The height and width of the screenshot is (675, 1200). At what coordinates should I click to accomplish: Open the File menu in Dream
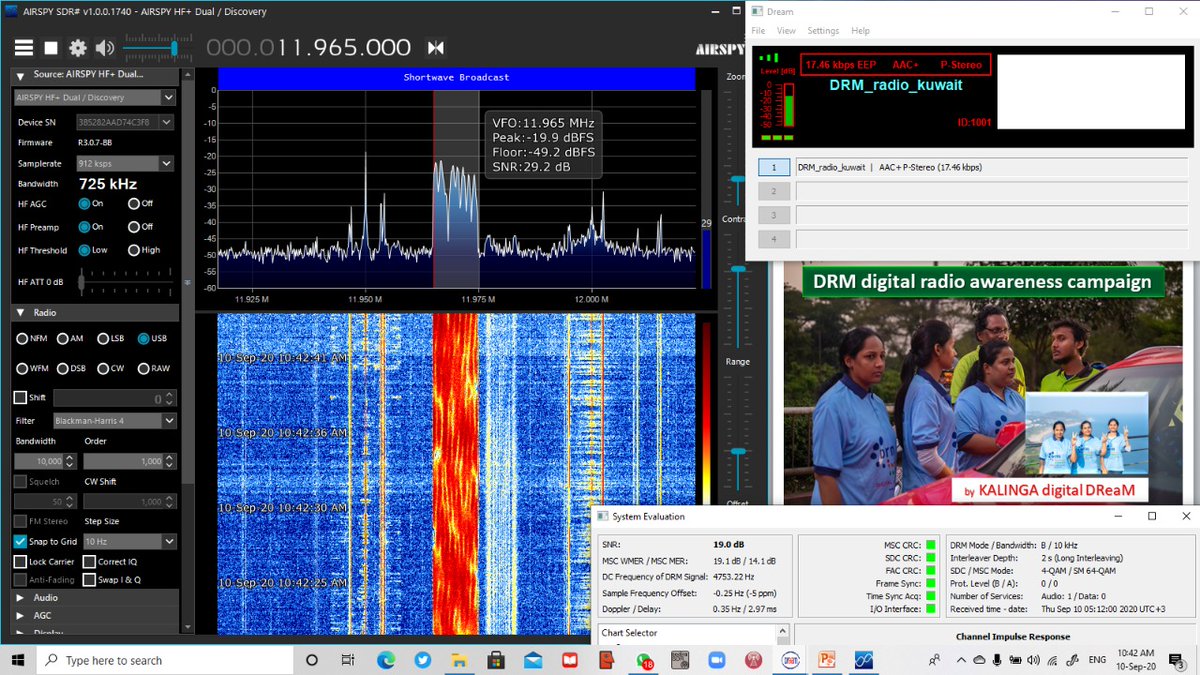[759, 31]
